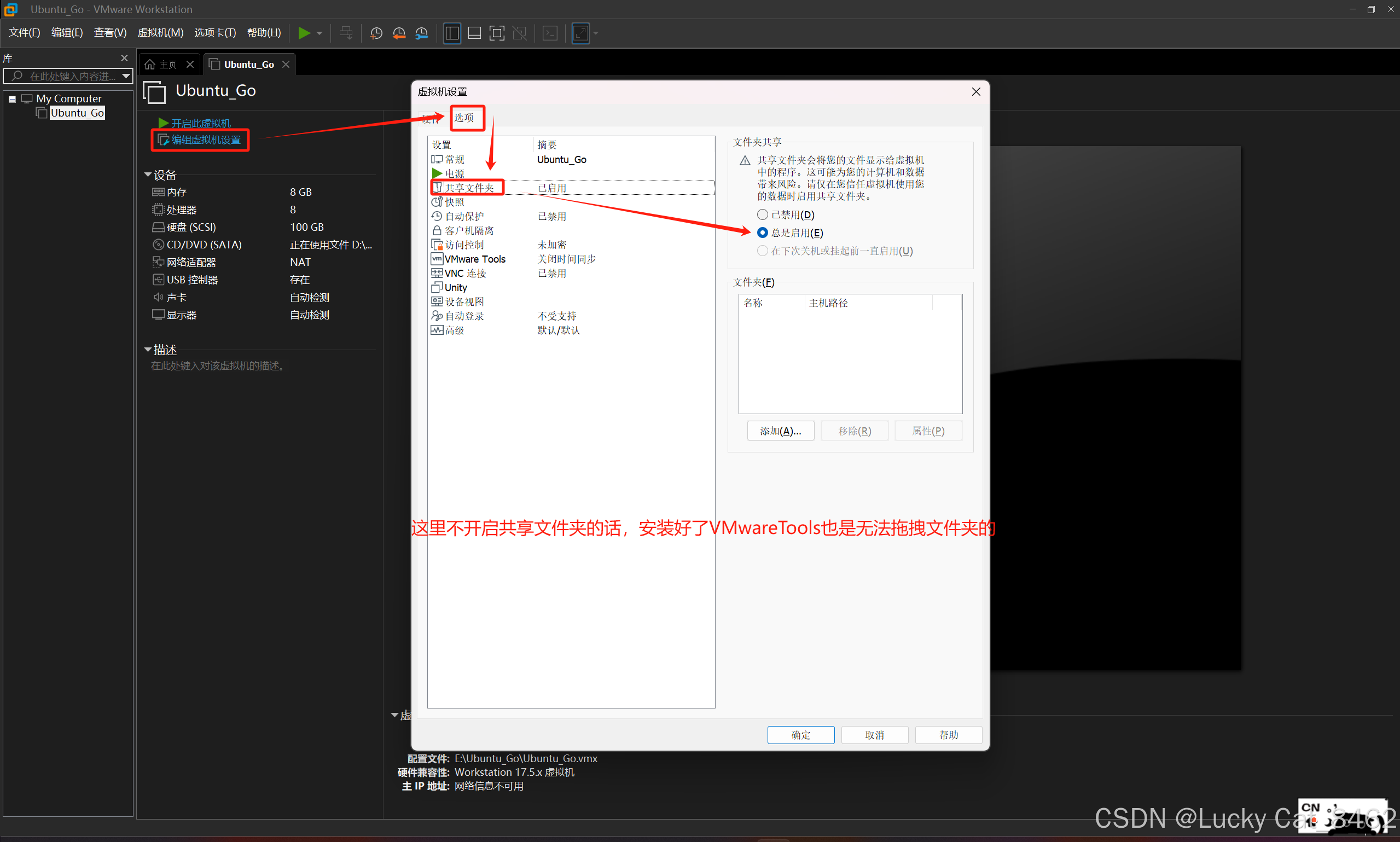Select VMware Tools in settings list
This screenshot has height=842, width=1400.
pos(475,259)
